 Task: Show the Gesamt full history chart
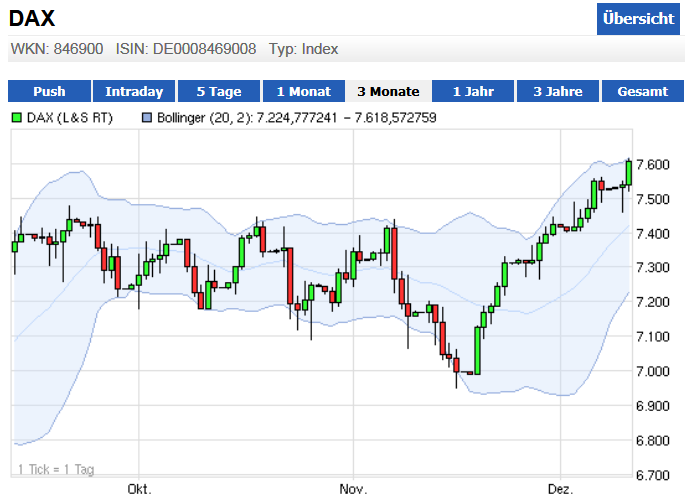[643, 91]
